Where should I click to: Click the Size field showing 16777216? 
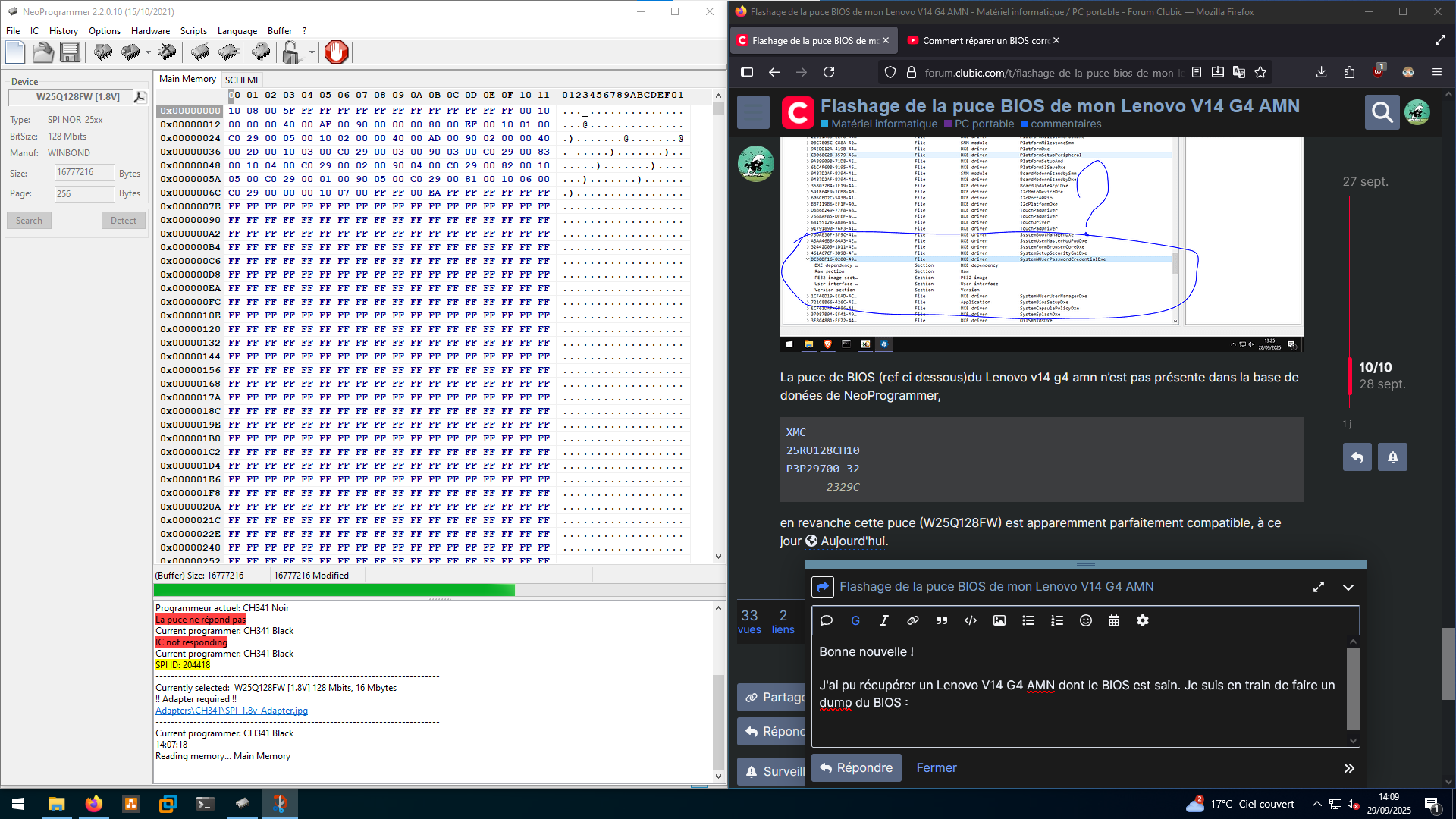pyautogui.click(x=84, y=173)
